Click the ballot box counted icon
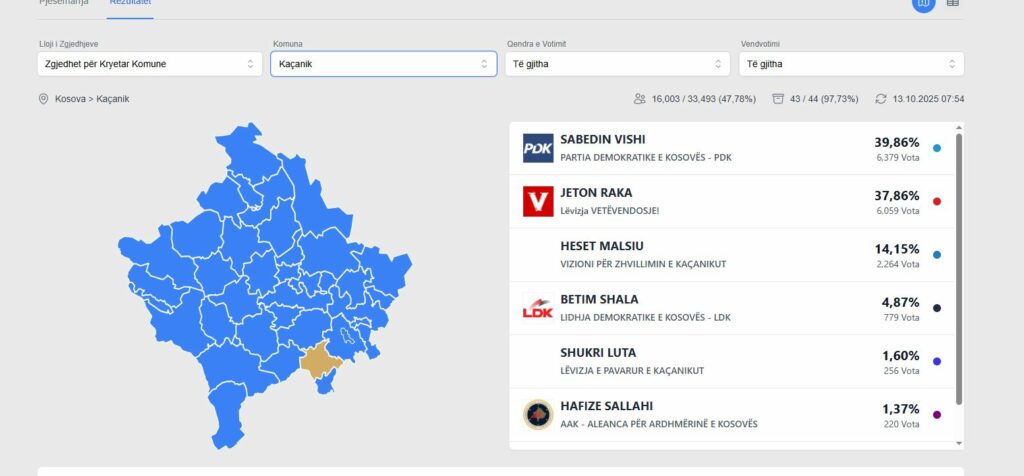The width and height of the screenshot is (1024, 476). tap(778, 99)
